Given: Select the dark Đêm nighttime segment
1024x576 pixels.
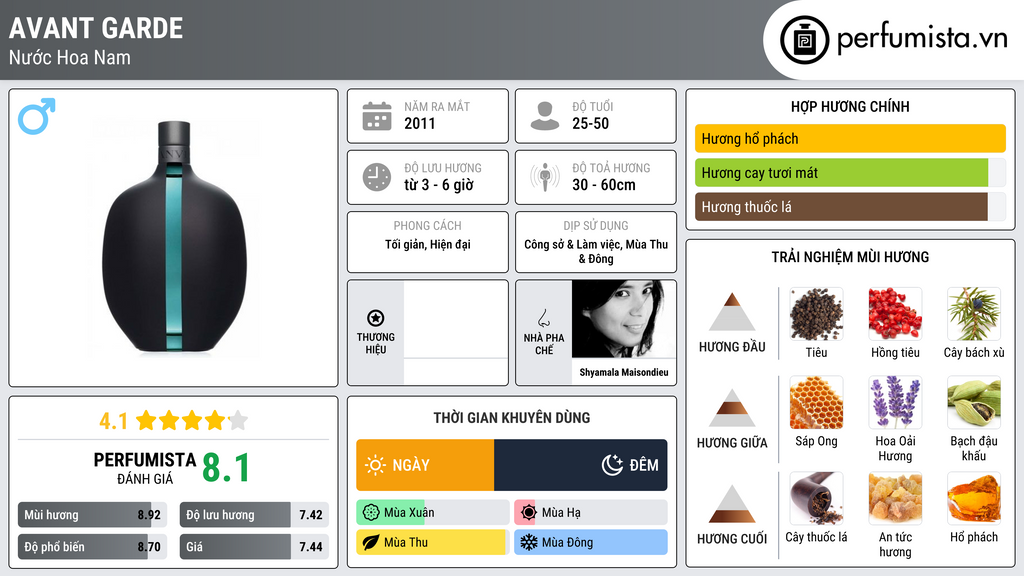Looking at the screenshot, I should [x=581, y=465].
